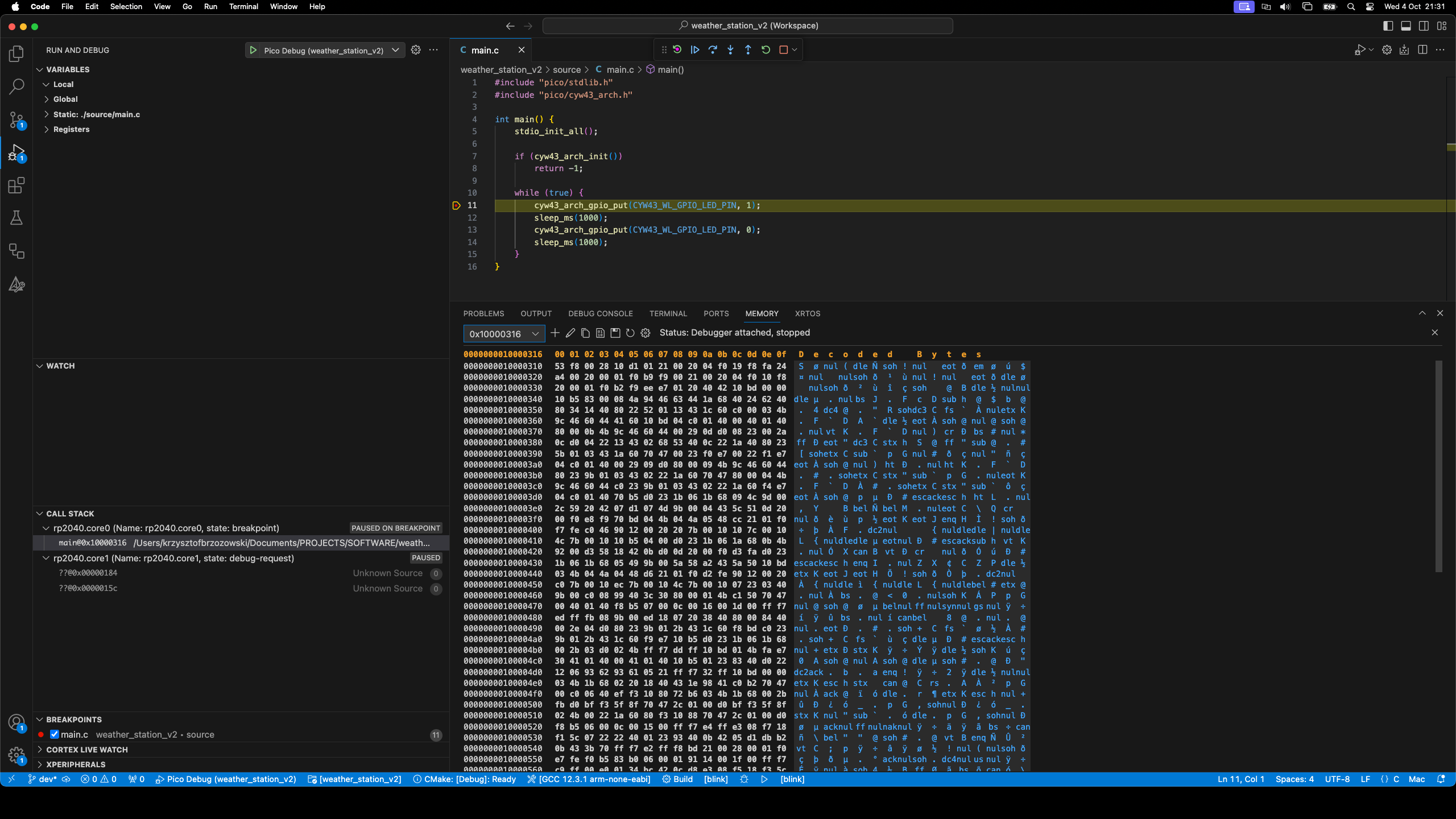The width and height of the screenshot is (1456, 819).
Task: Click Step Over in debug toolbar
Action: 713,50
